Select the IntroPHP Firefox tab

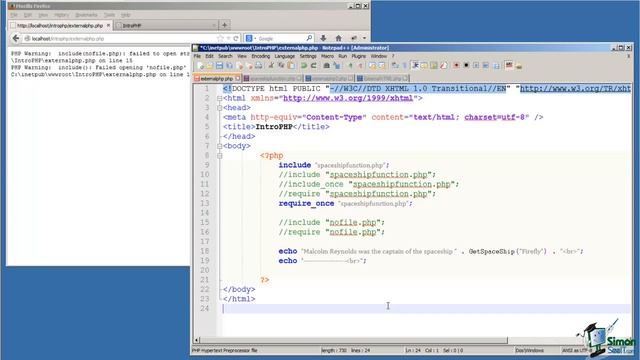(x=165, y=25)
